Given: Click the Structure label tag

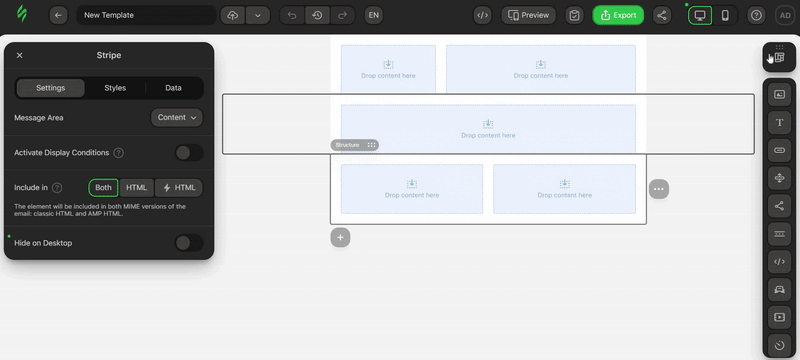Looking at the screenshot, I should (347, 145).
